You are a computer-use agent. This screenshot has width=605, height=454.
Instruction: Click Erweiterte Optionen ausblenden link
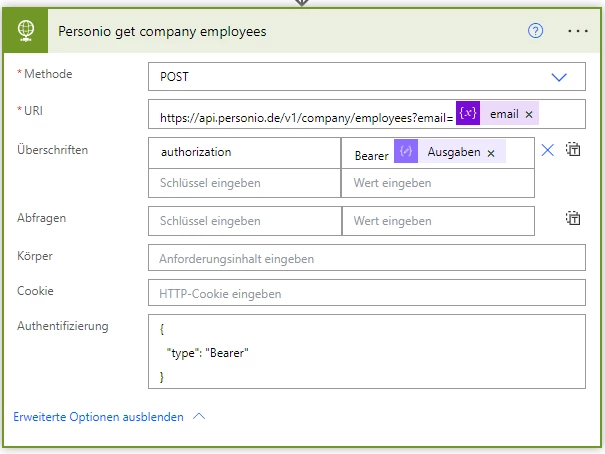click(x=98, y=417)
